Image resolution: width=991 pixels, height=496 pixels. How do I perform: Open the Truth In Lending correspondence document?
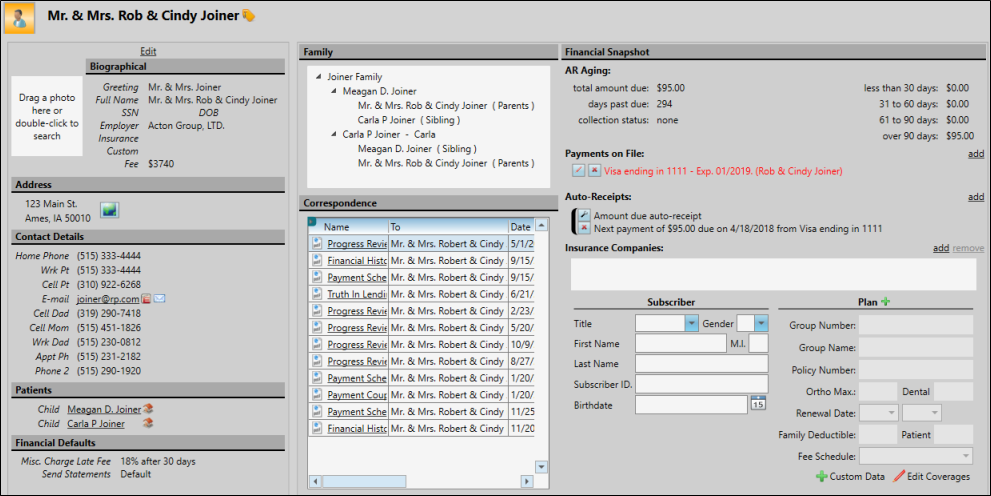(x=356, y=294)
